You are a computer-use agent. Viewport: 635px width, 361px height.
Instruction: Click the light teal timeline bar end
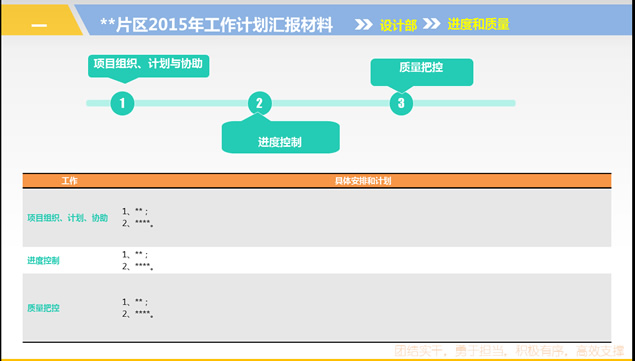(x=511, y=103)
